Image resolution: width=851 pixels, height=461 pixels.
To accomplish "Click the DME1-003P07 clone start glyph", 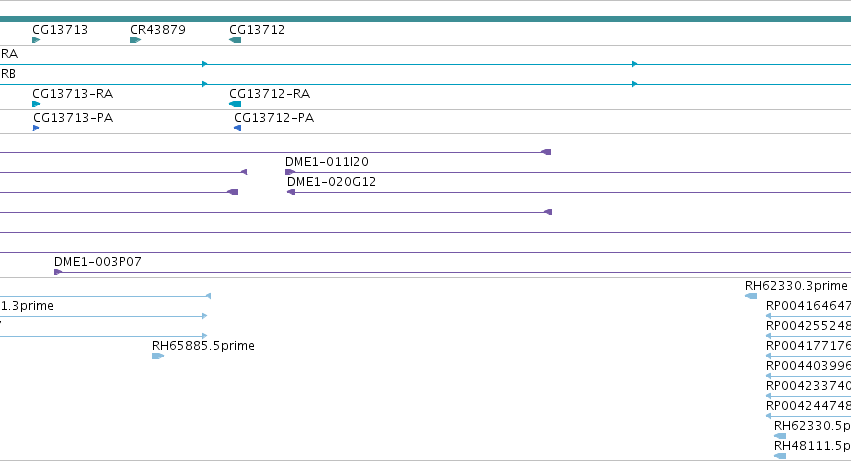I will click(x=58, y=272).
